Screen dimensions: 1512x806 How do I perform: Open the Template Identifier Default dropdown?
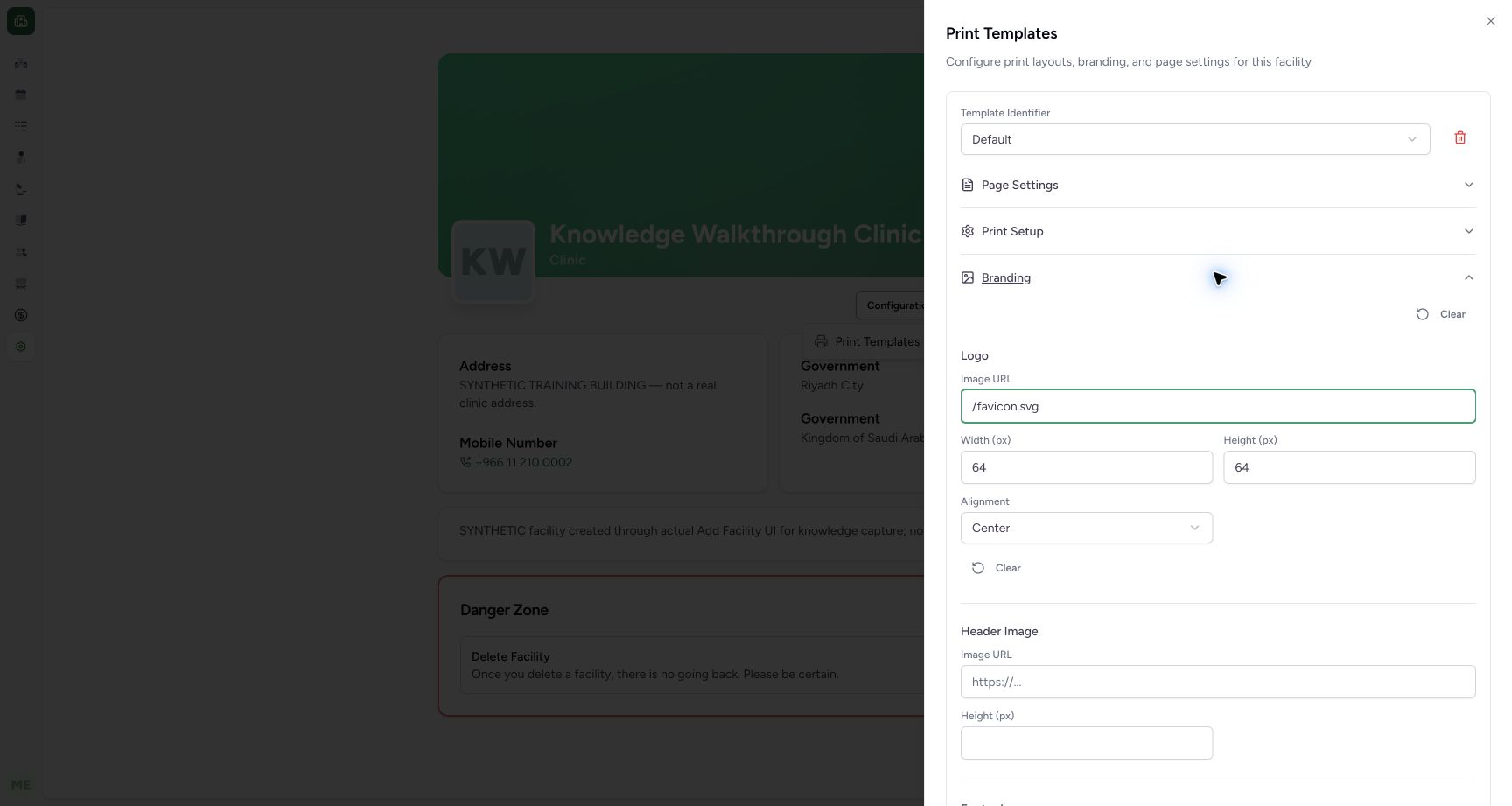[x=1195, y=139]
